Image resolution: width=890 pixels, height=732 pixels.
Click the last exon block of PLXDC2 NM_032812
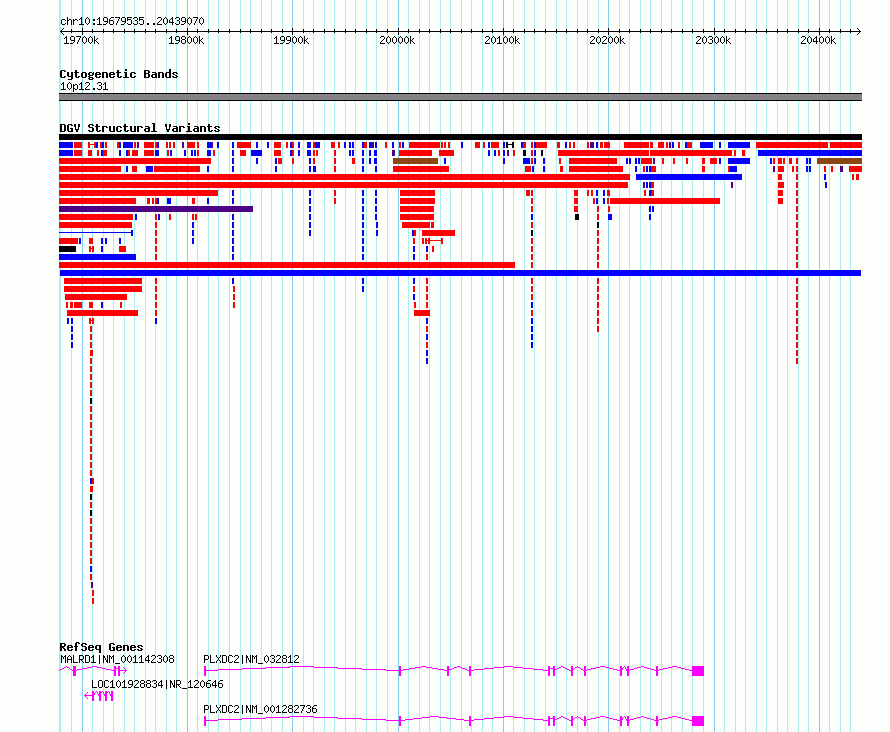(698, 671)
